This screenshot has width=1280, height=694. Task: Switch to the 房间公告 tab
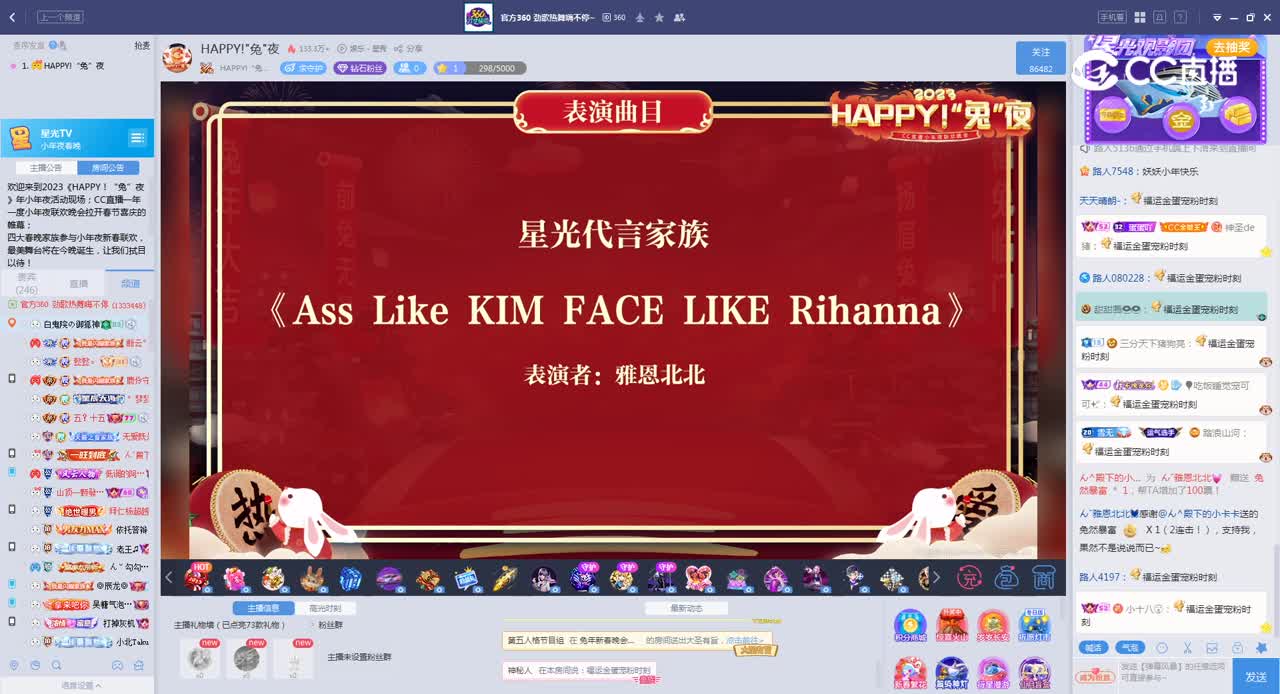108,168
